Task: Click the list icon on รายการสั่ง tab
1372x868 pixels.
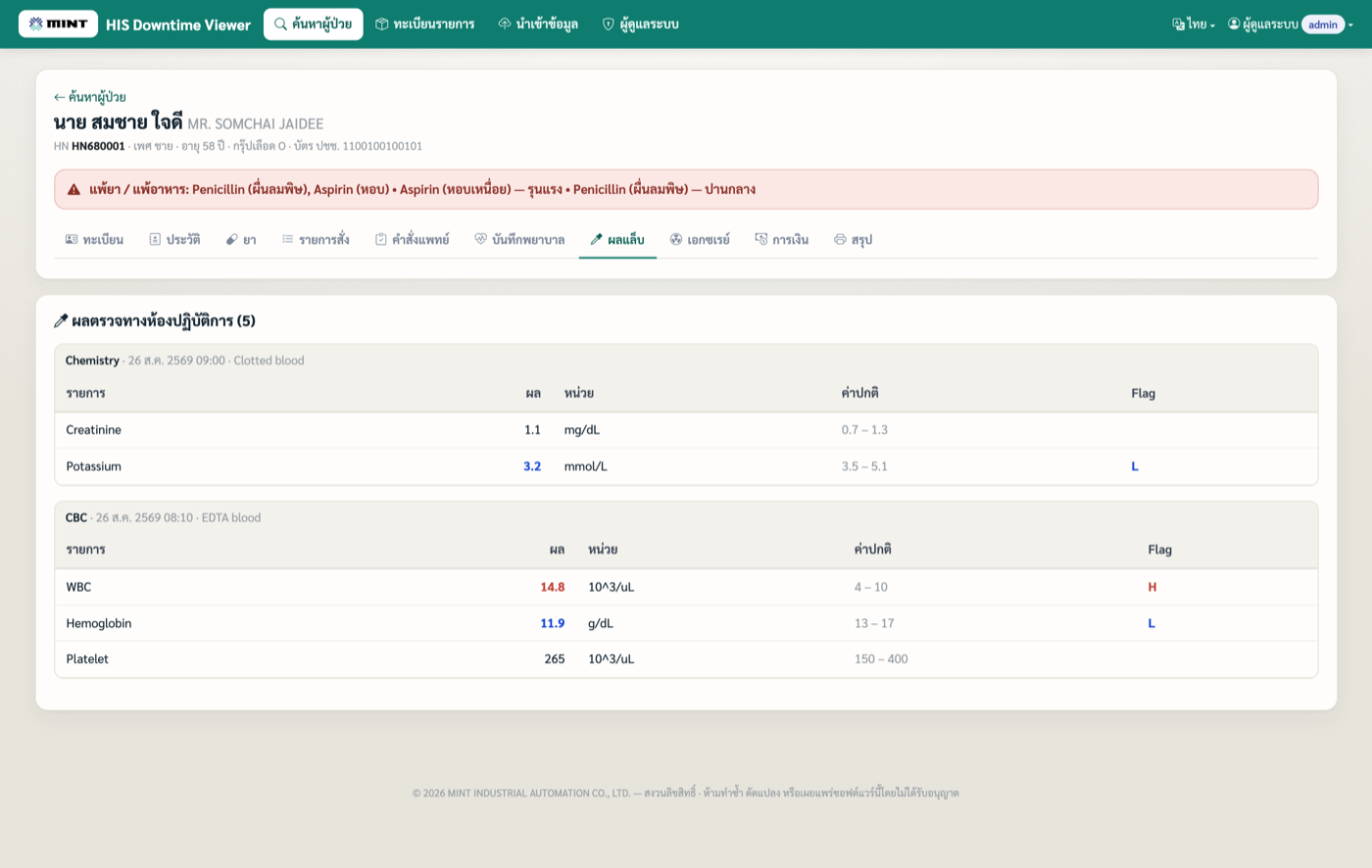Action: [x=288, y=239]
